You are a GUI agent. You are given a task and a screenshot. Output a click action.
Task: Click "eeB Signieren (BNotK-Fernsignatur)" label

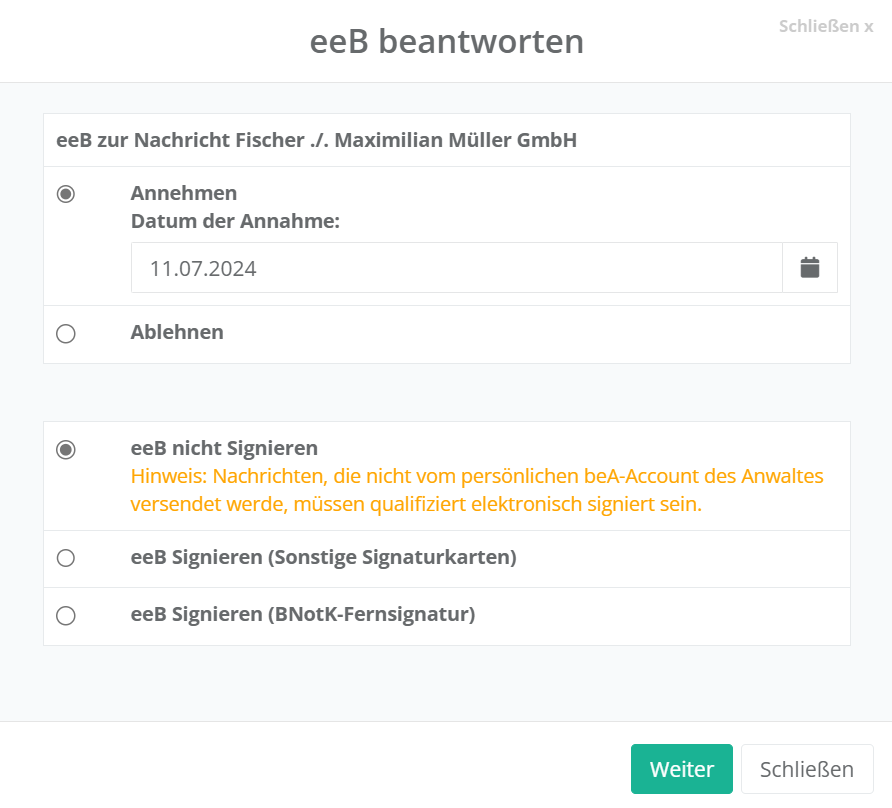(x=302, y=614)
